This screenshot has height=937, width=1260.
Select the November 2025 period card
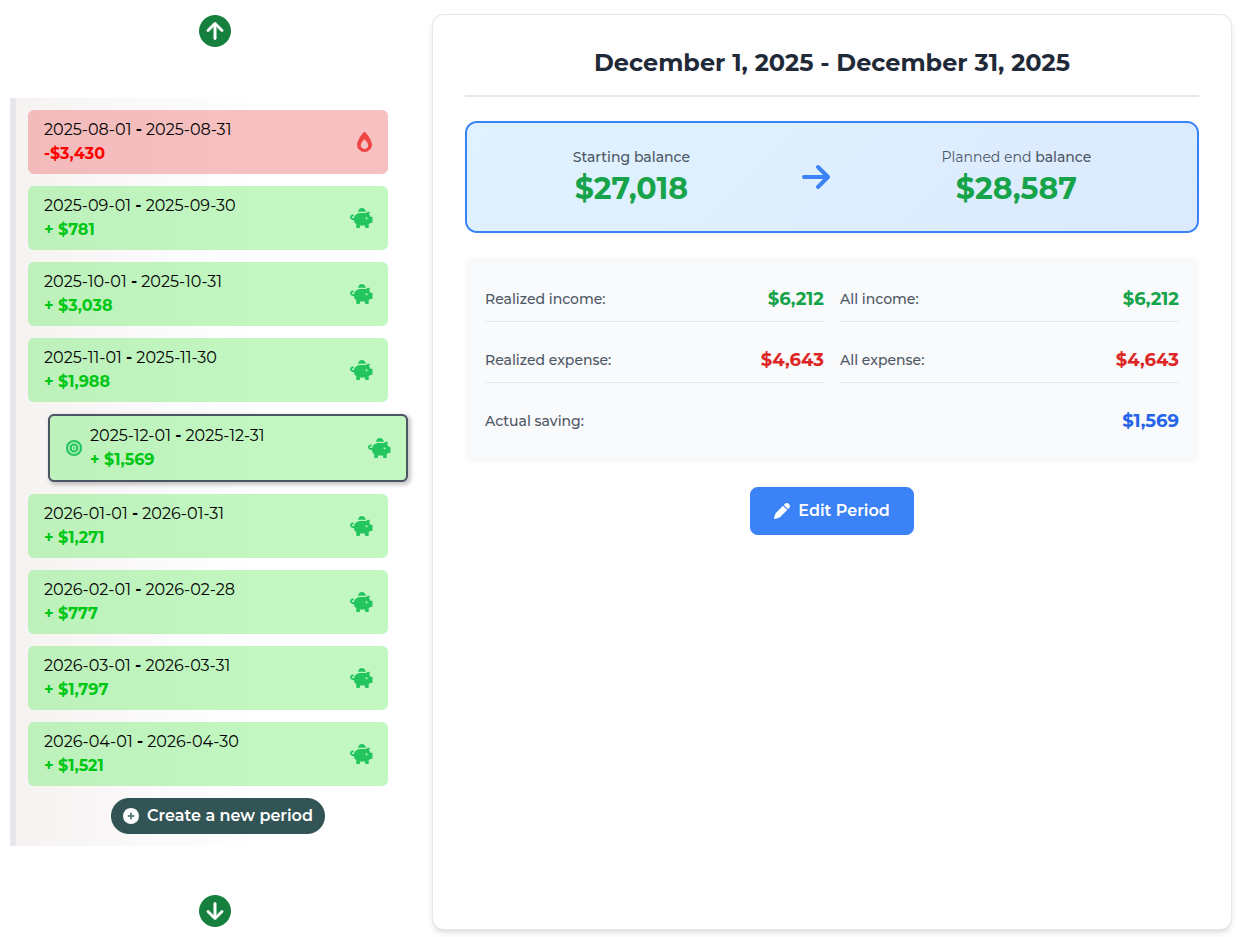(208, 370)
